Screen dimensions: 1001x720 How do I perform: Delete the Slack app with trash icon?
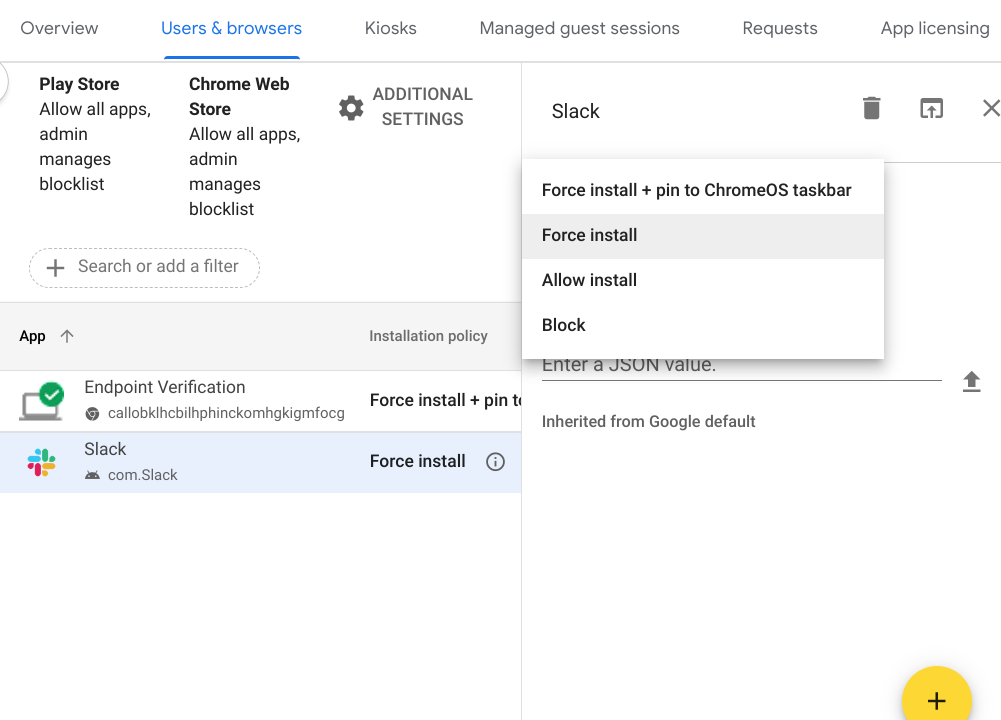tap(871, 109)
